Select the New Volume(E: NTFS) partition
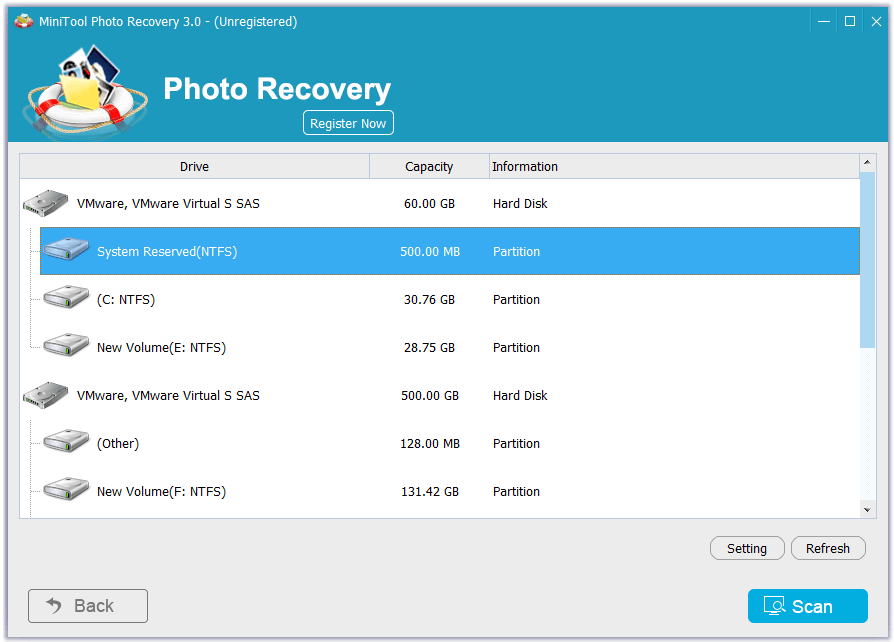This screenshot has height=642, width=894. pyautogui.click(x=450, y=347)
